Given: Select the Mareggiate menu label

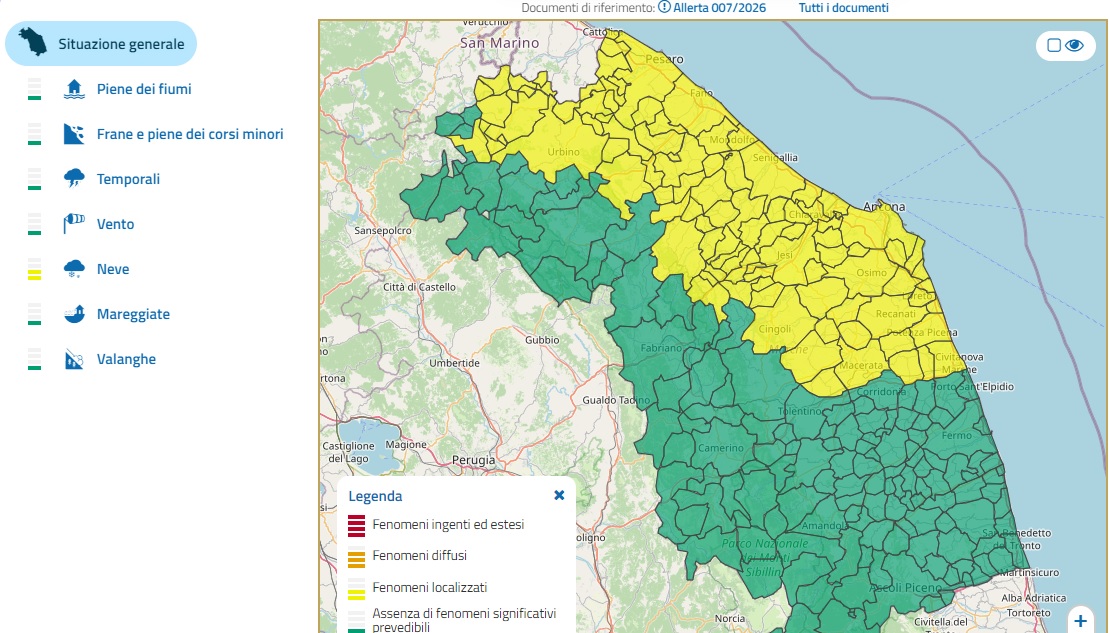Looking at the screenshot, I should click(133, 314).
